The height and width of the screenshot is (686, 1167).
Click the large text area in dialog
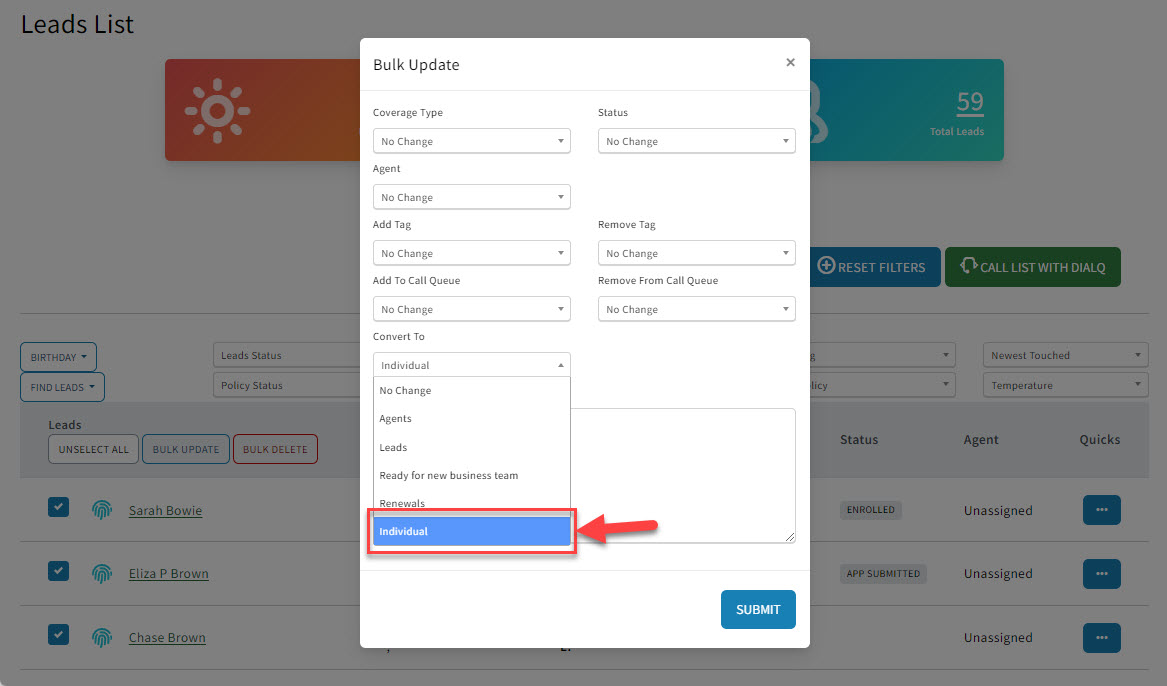[x=682, y=475]
